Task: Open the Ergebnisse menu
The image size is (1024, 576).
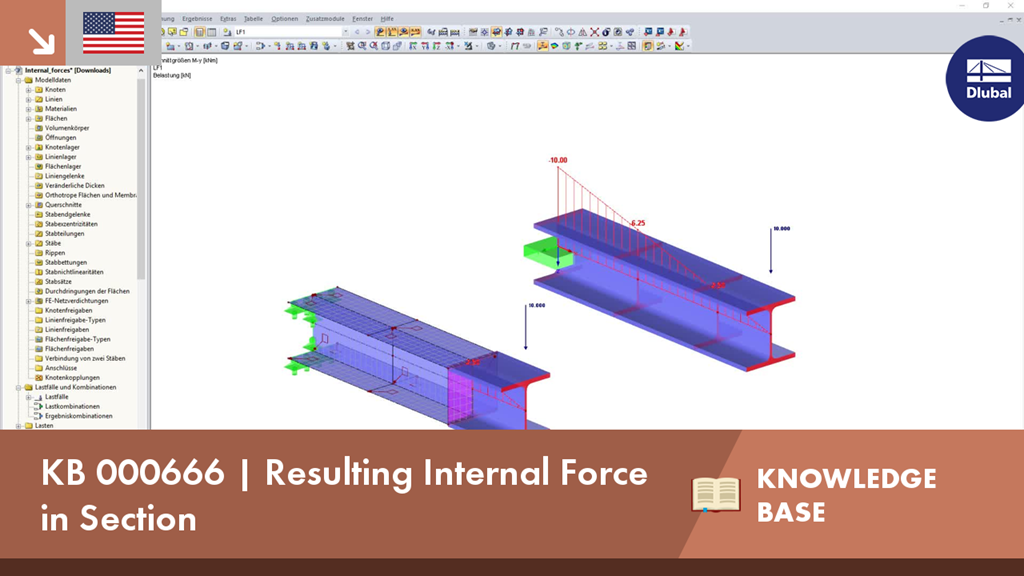Action: [197, 19]
